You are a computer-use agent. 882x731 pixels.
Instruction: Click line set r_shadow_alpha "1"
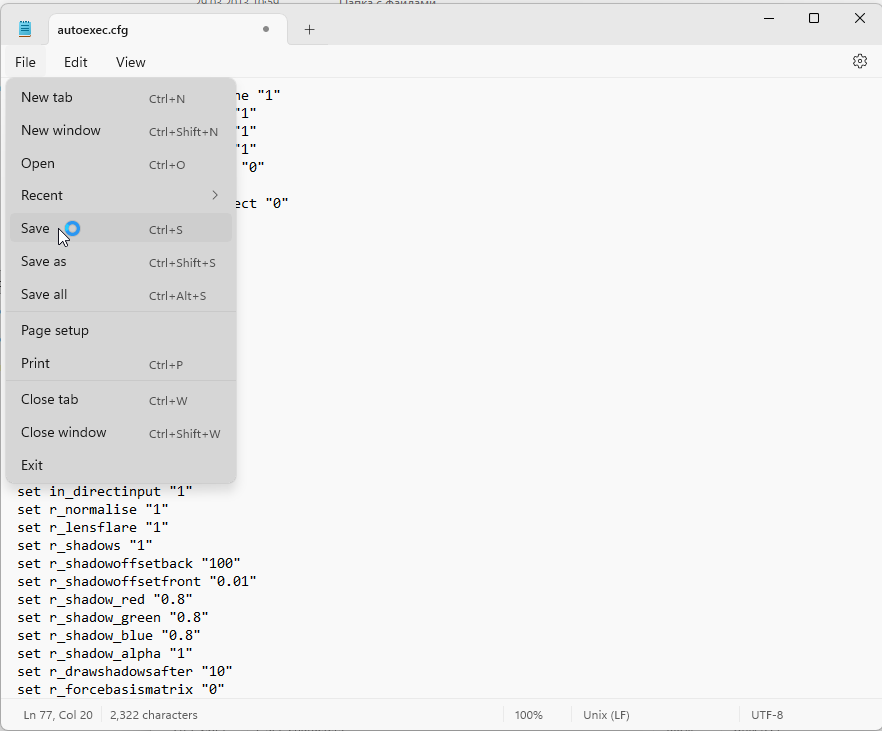[105, 653]
